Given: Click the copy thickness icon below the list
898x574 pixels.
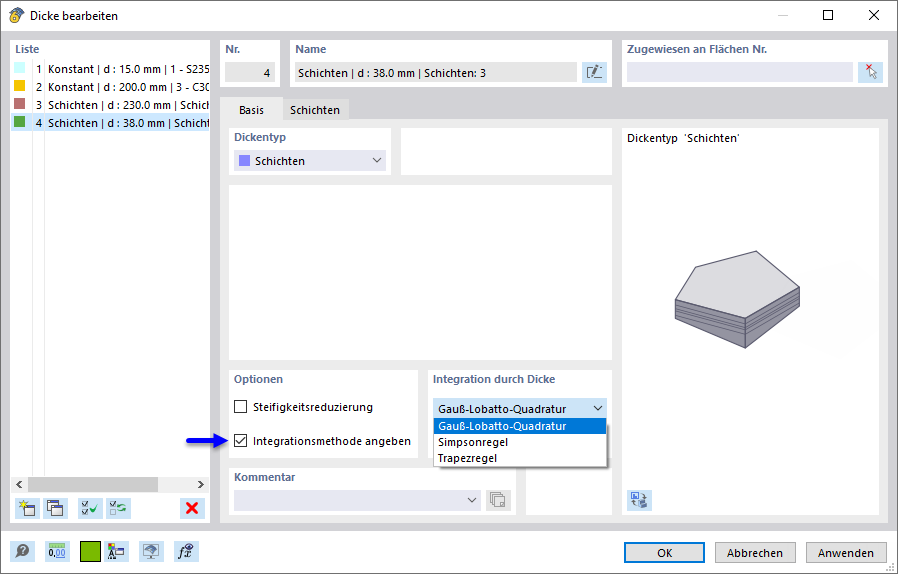Looking at the screenshot, I should [56, 508].
